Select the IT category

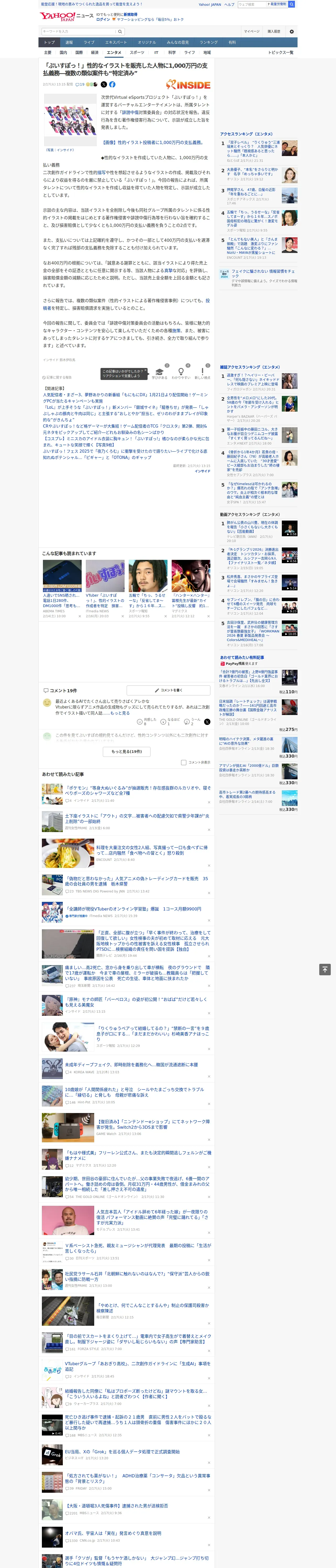[x=156, y=52]
